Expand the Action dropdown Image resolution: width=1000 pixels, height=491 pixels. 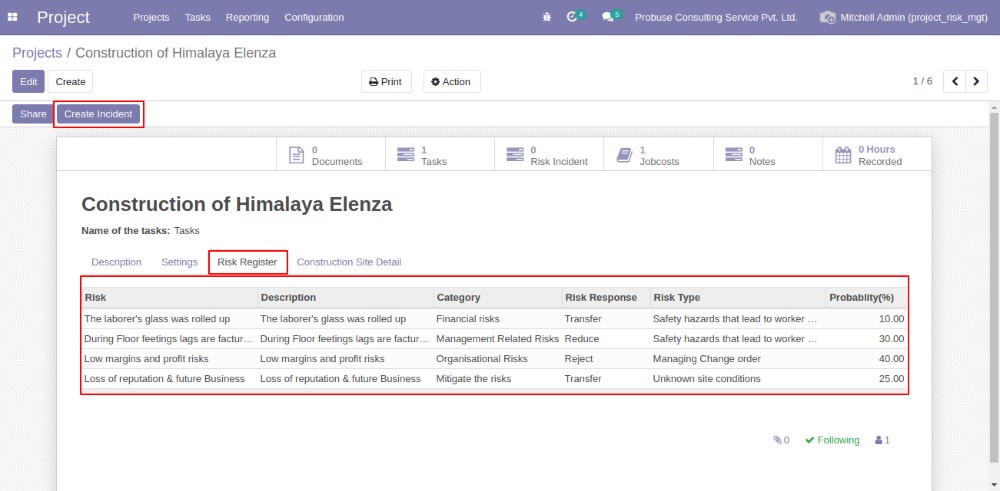[451, 82]
